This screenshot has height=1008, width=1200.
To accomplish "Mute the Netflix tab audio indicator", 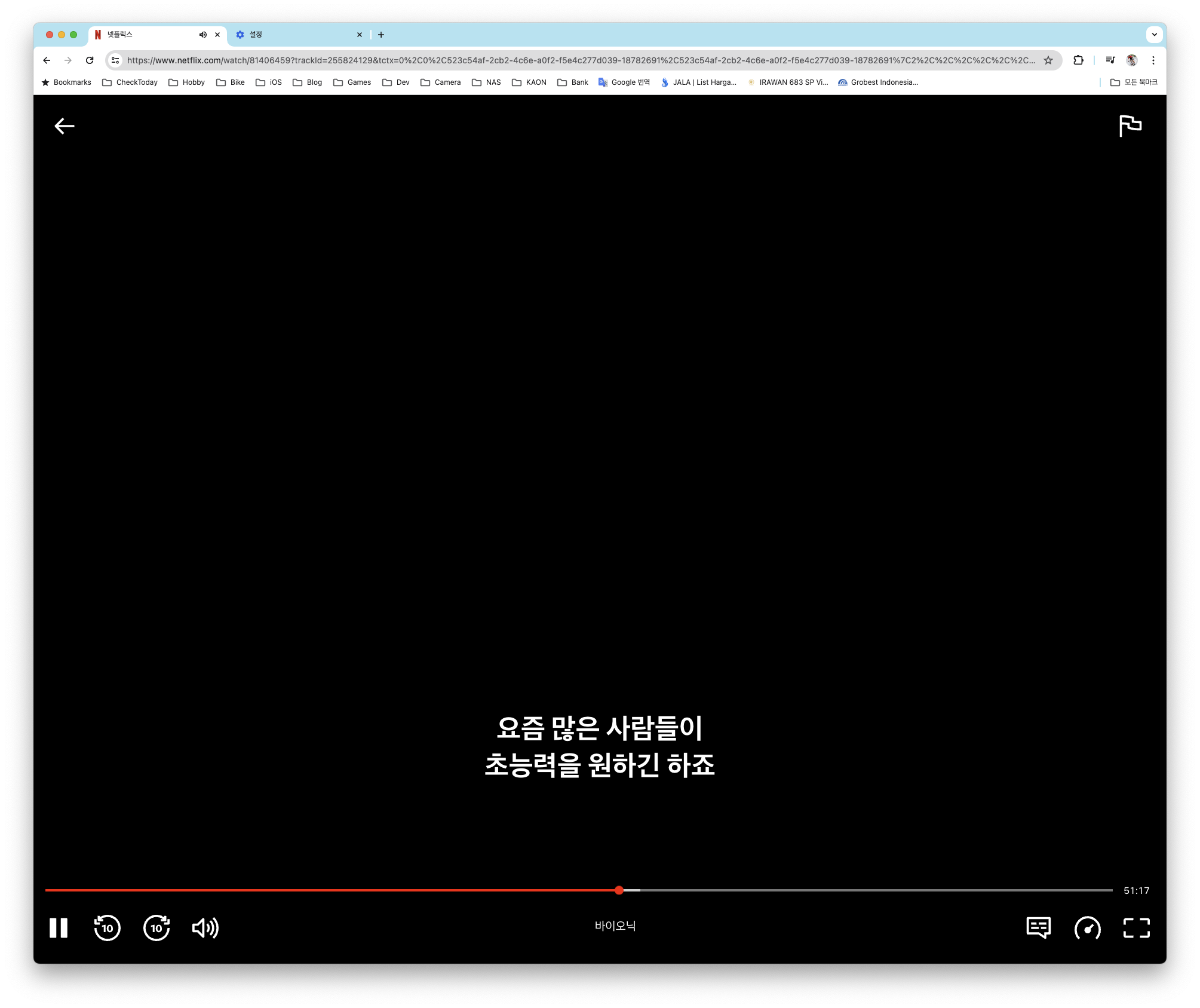I will click(203, 35).
